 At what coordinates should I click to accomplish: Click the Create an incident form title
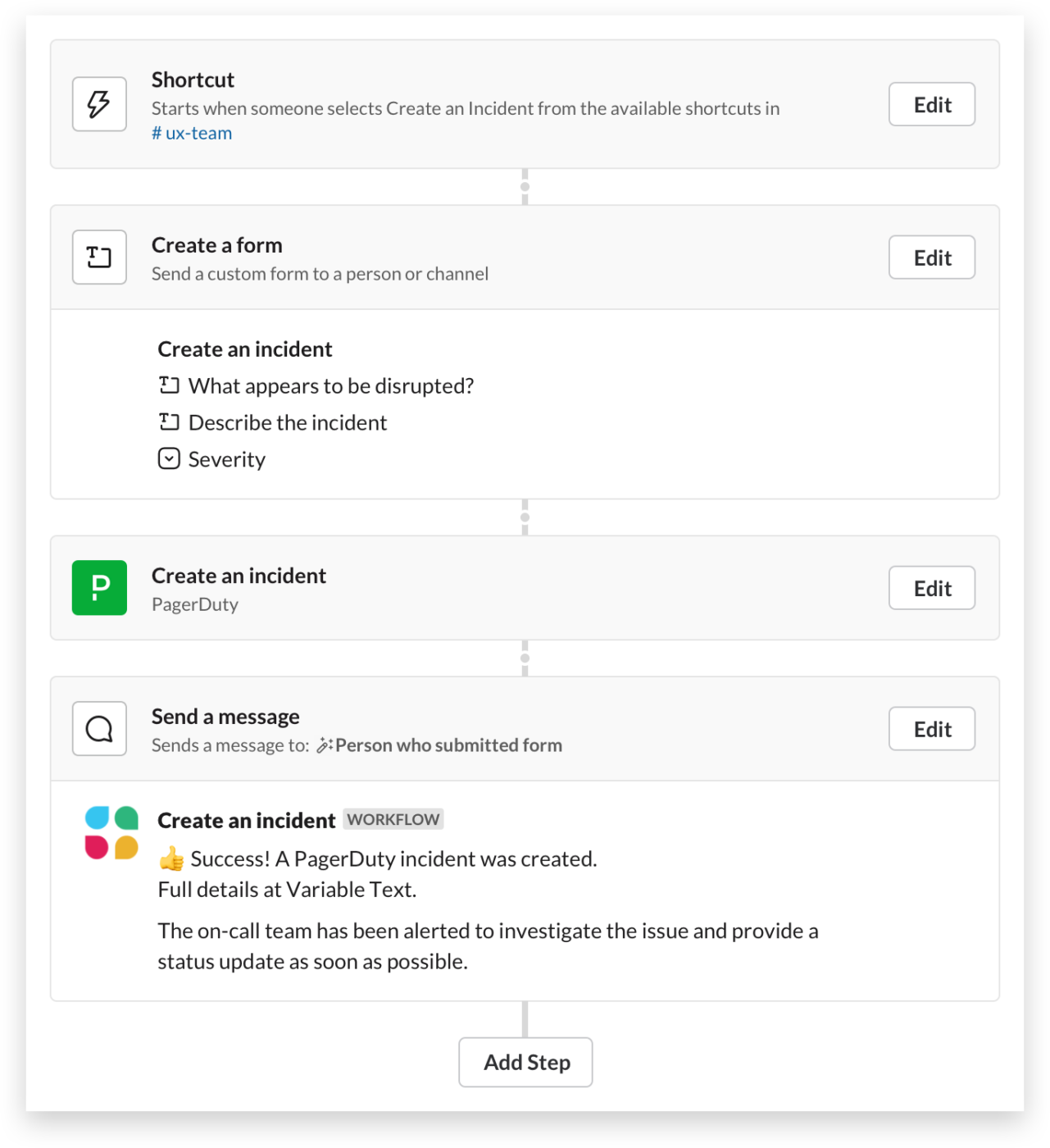point(244,349)
